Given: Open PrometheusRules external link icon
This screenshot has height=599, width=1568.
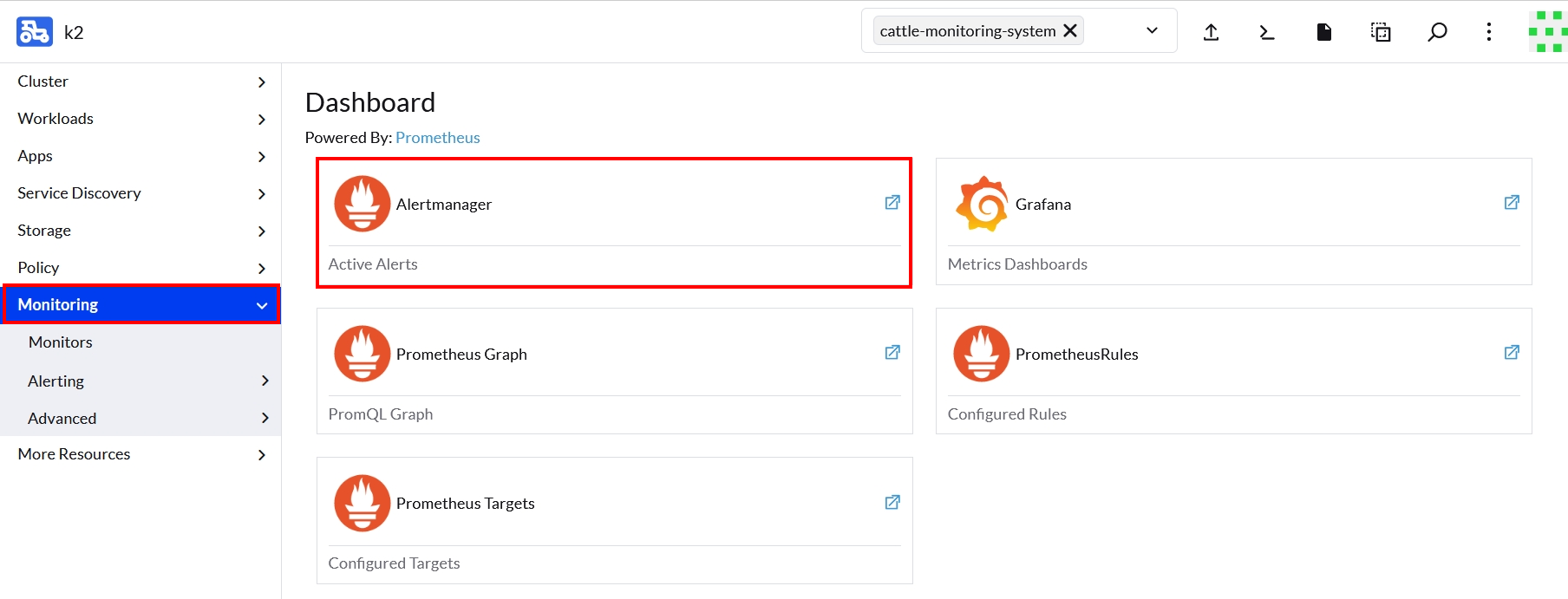Looking at the screenshot, I should point(1512,352).
